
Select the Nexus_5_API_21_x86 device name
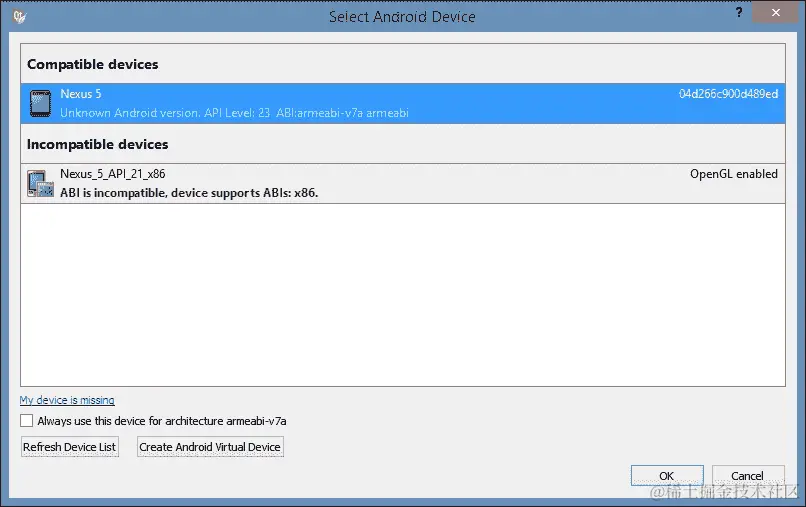(x=113, y=174)
